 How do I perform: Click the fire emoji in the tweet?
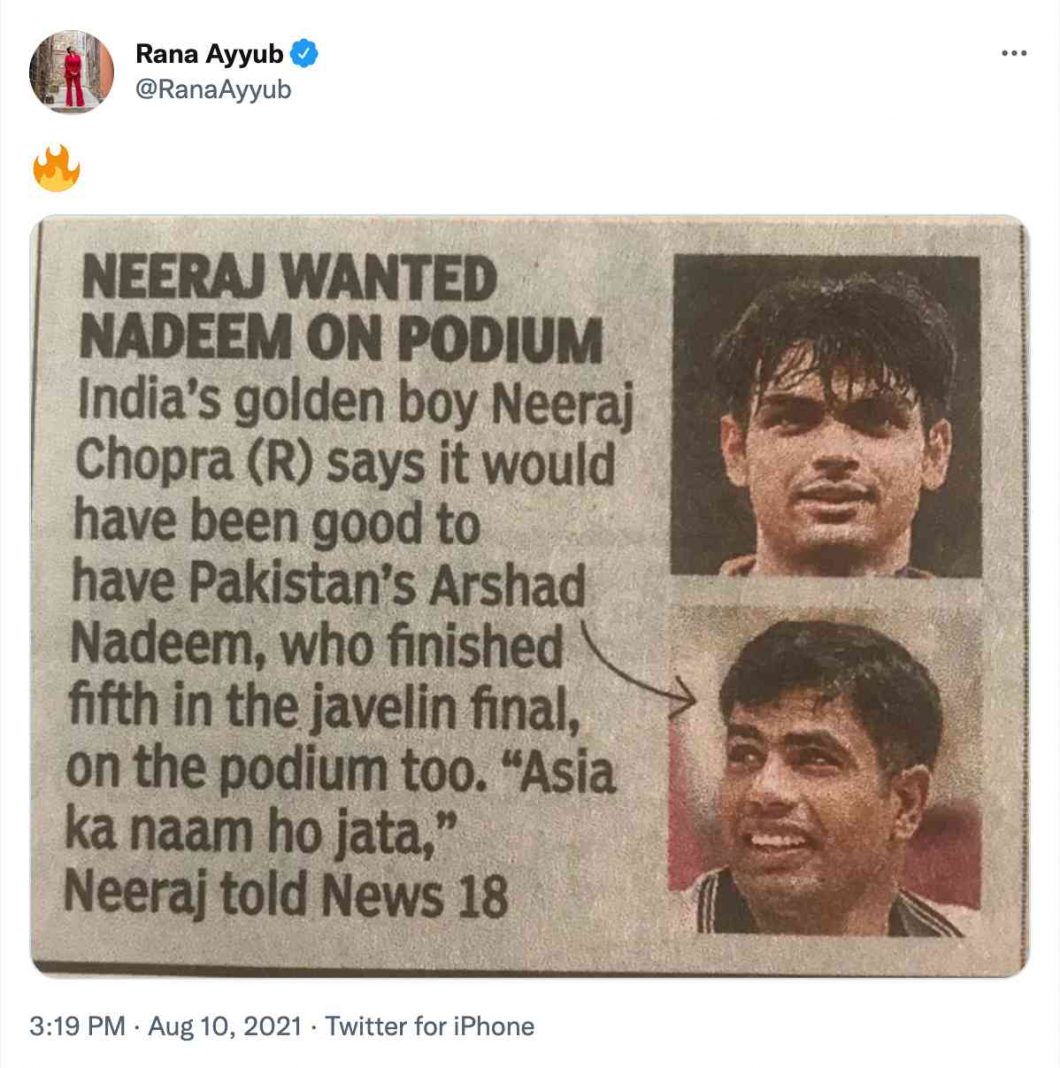point(56,168)
